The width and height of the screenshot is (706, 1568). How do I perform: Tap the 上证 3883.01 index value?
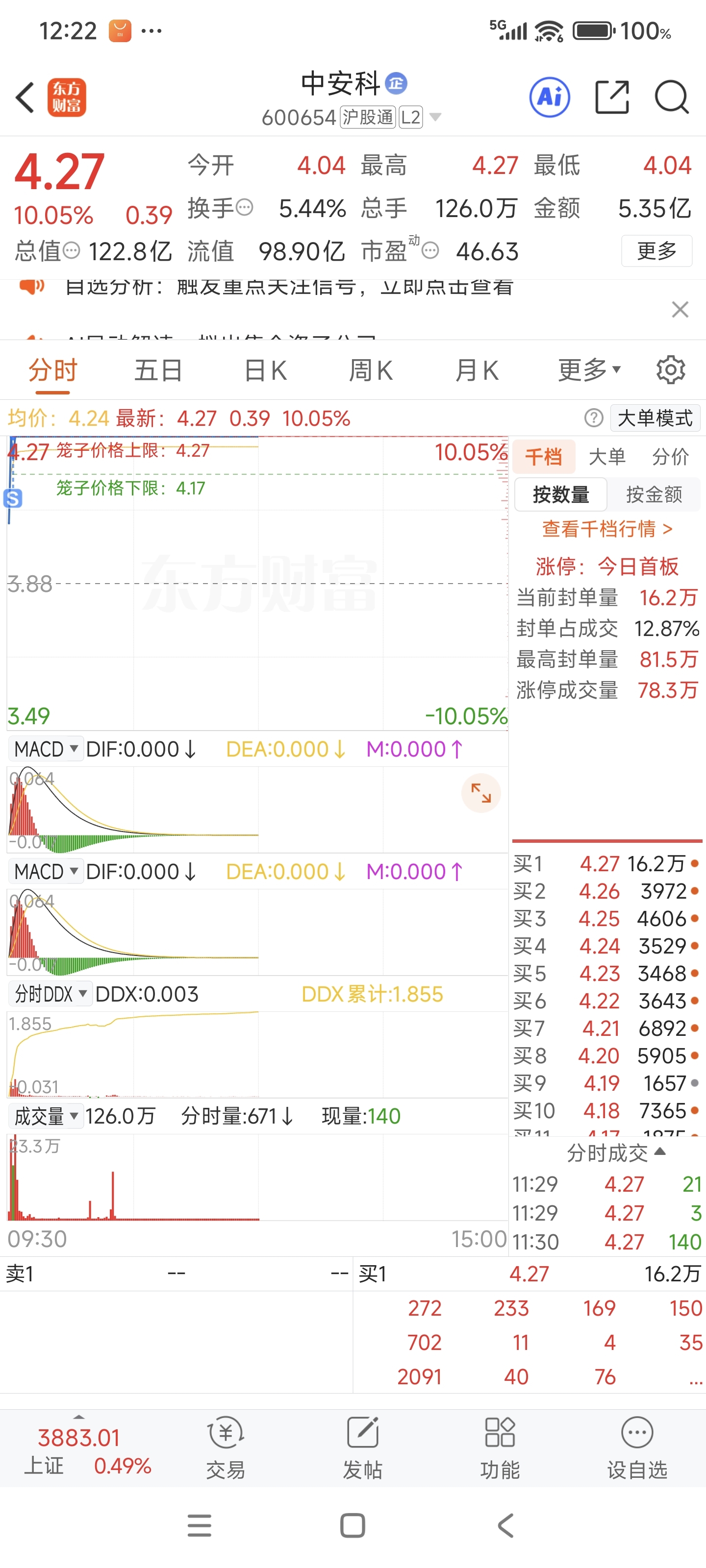78,1437
